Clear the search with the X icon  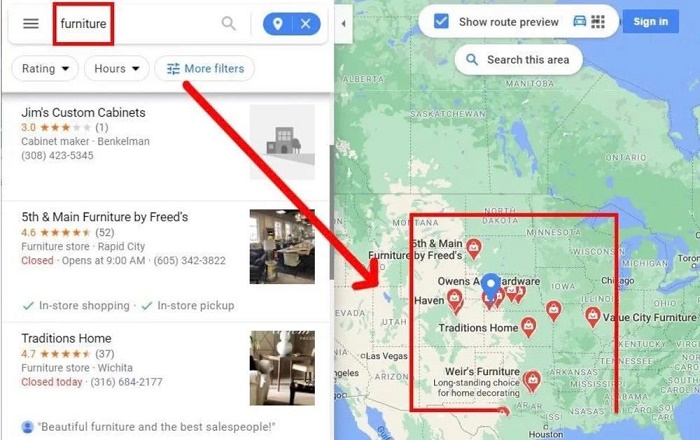point(306,24)
